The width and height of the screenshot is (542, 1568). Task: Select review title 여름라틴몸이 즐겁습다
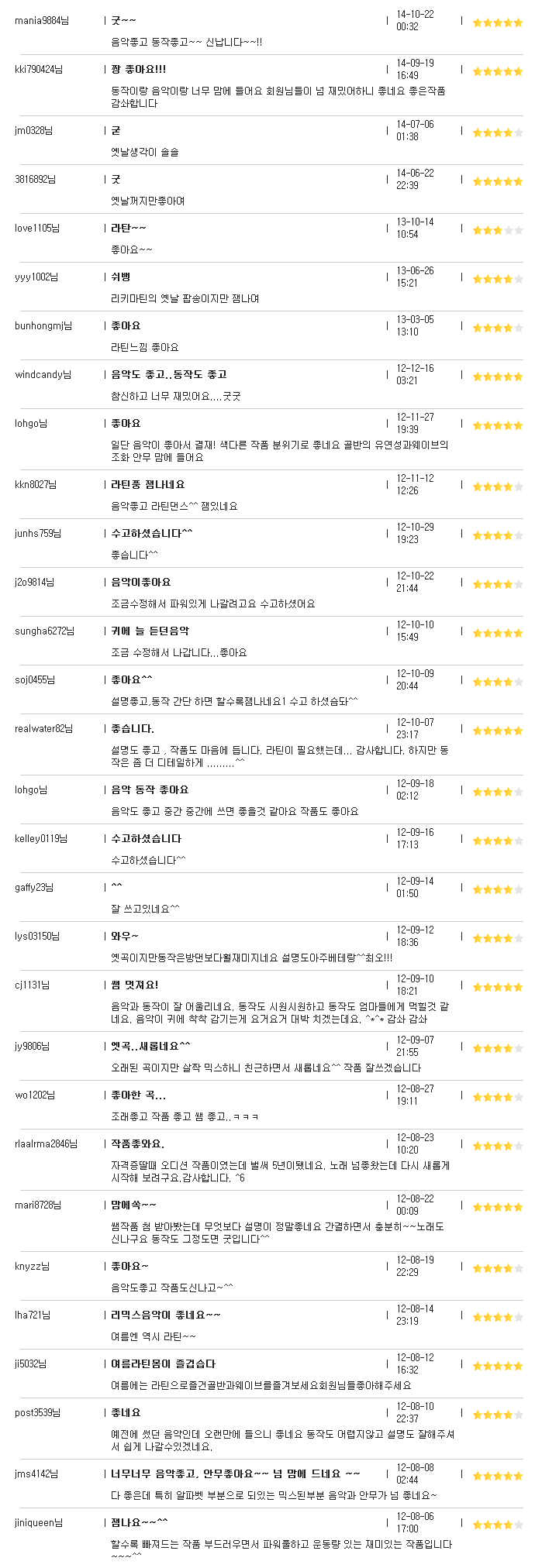163,1363
